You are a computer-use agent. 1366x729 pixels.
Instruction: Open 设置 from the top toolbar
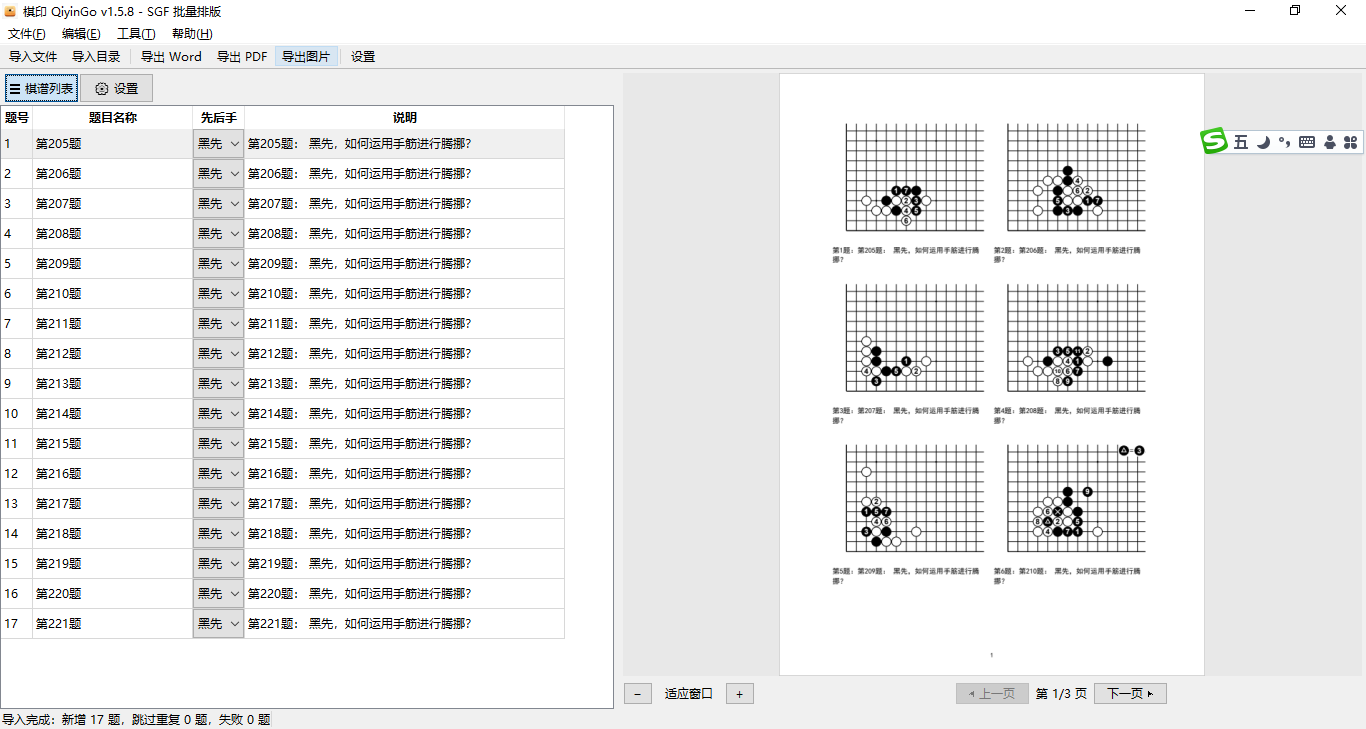point(363,57)
